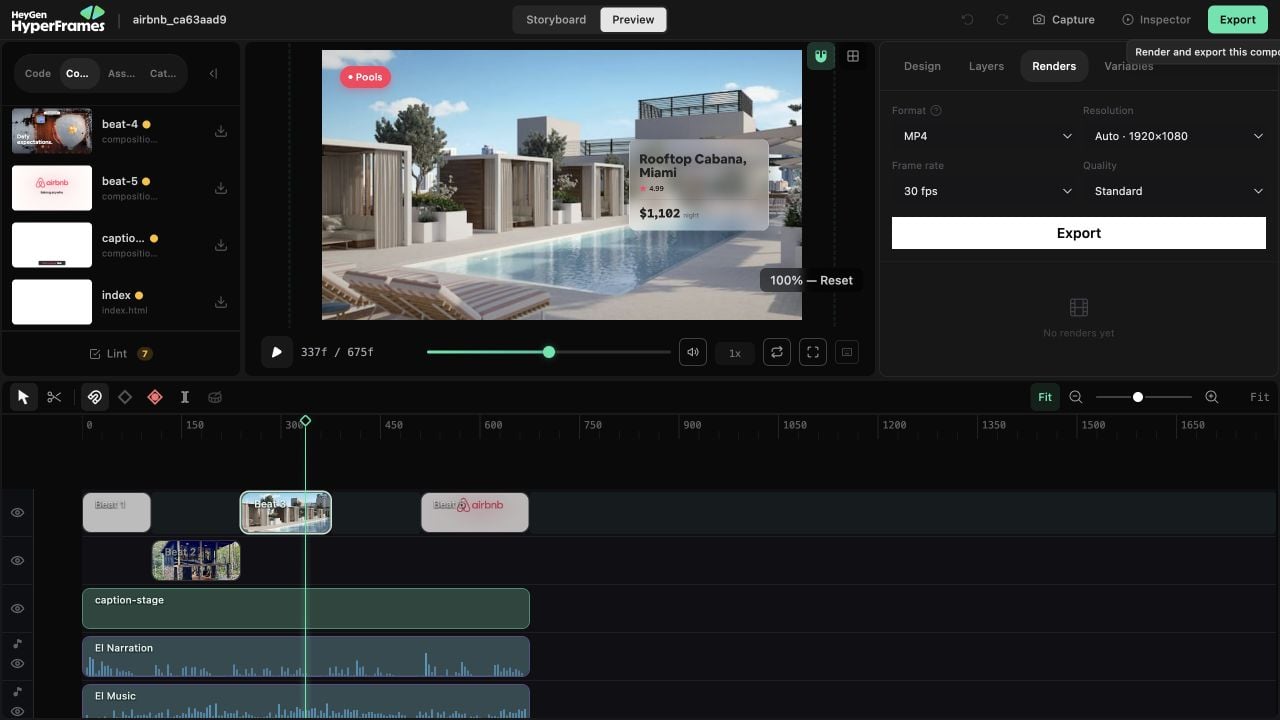Zoom in the timeline with magnifier plus
The height and width of the screenshot is (720, 1280).
1212,397
